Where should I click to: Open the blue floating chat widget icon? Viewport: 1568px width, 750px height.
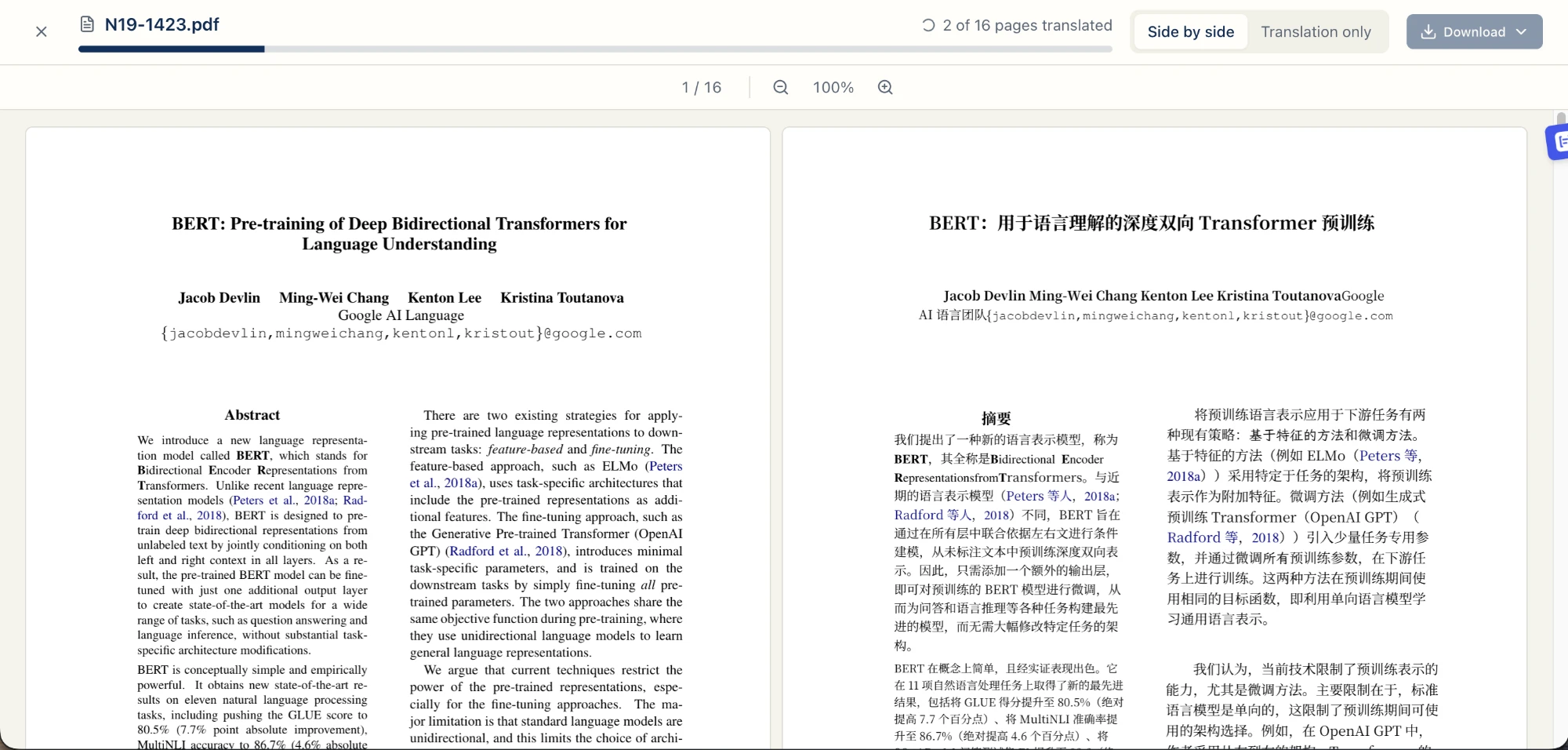pyautogui.click(x=1559, y=142)
